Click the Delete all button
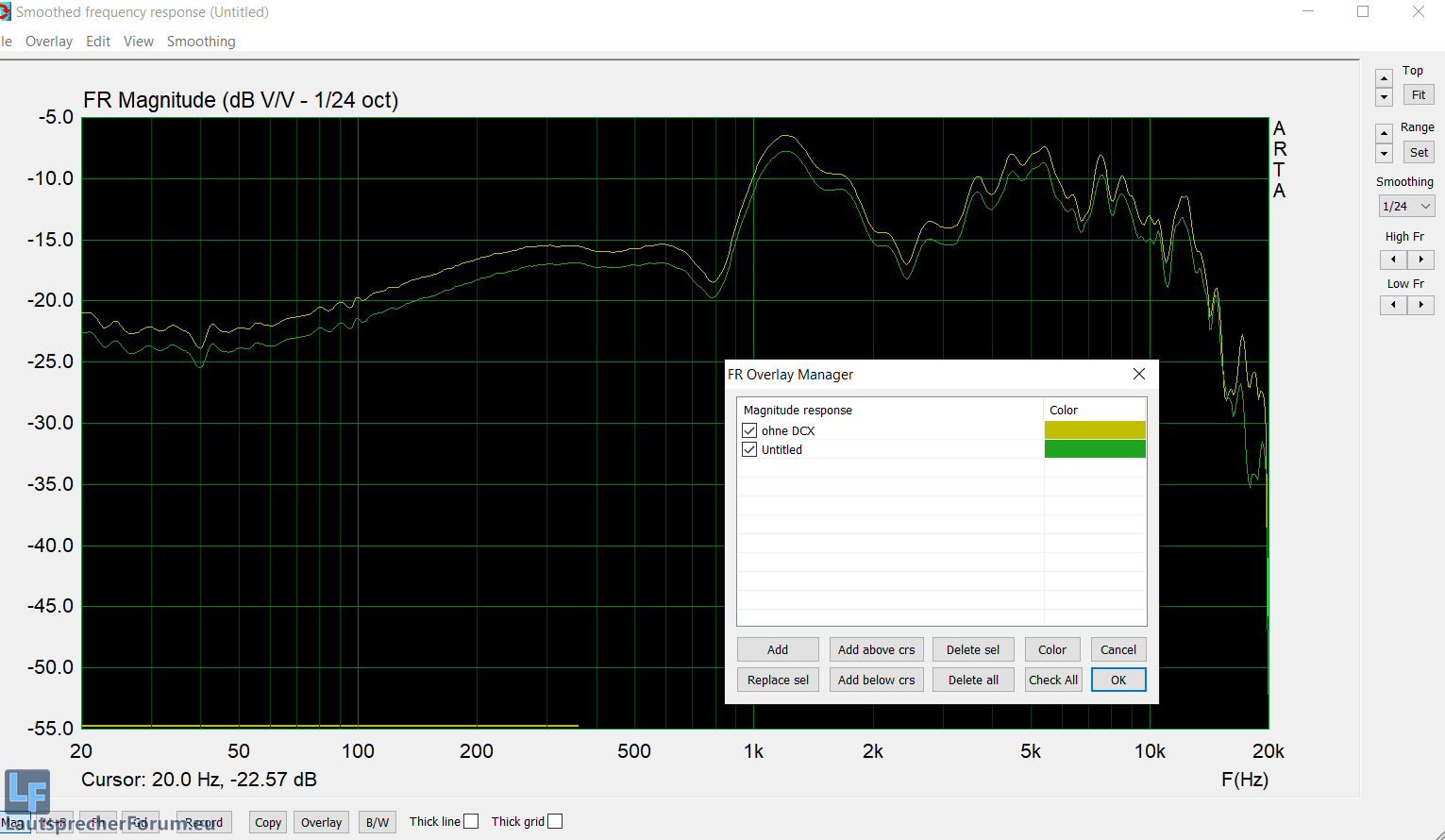Screen dimensions: 1445x840 [973, 680]
